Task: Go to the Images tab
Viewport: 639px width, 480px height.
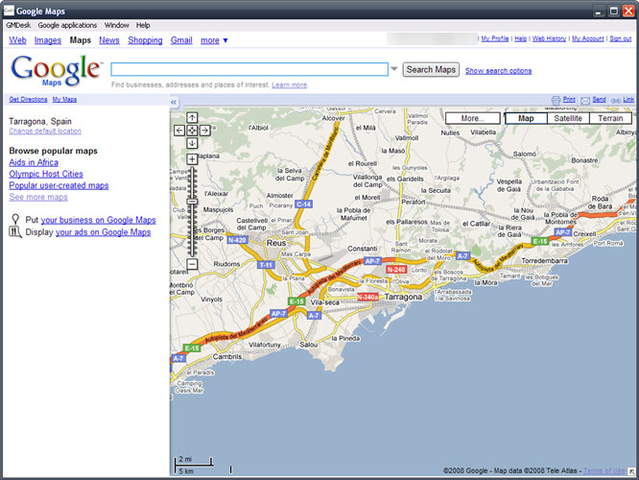Action: click(x=48, y=40)
